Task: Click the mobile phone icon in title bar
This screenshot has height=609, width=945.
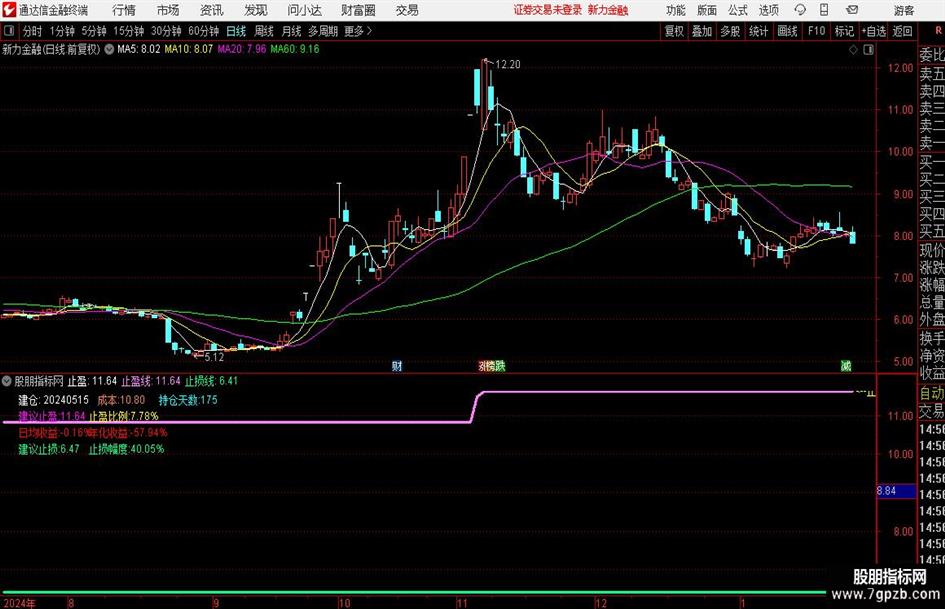Action: [824, 10]
